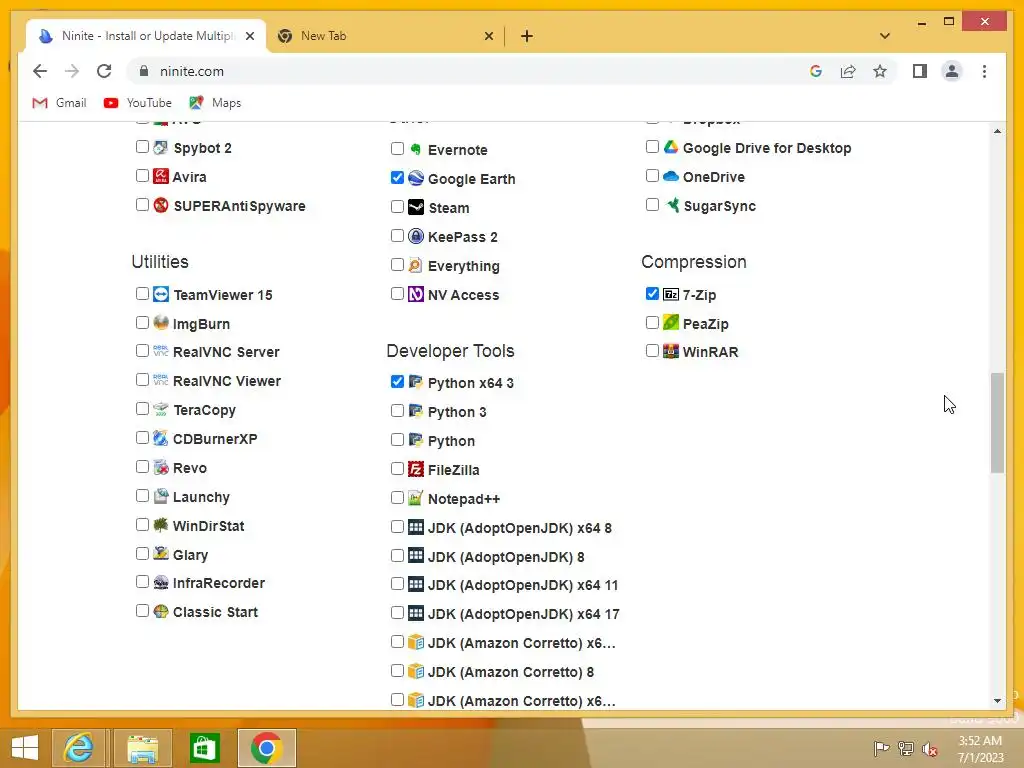The width and height of the screenshot is (1024, 768).
Task: Click the SUPERAntiSpyware icon
Action: click(x=161, y=205)
